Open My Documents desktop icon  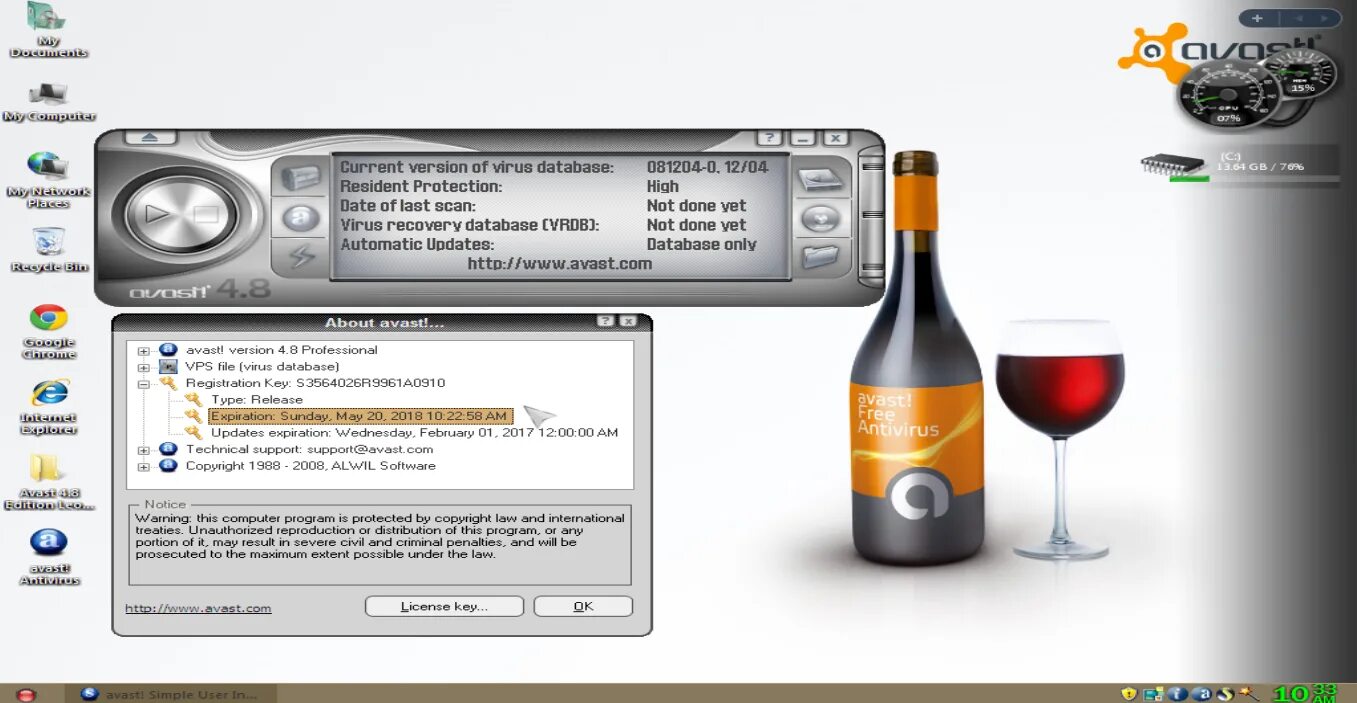(x=48, y=30)
